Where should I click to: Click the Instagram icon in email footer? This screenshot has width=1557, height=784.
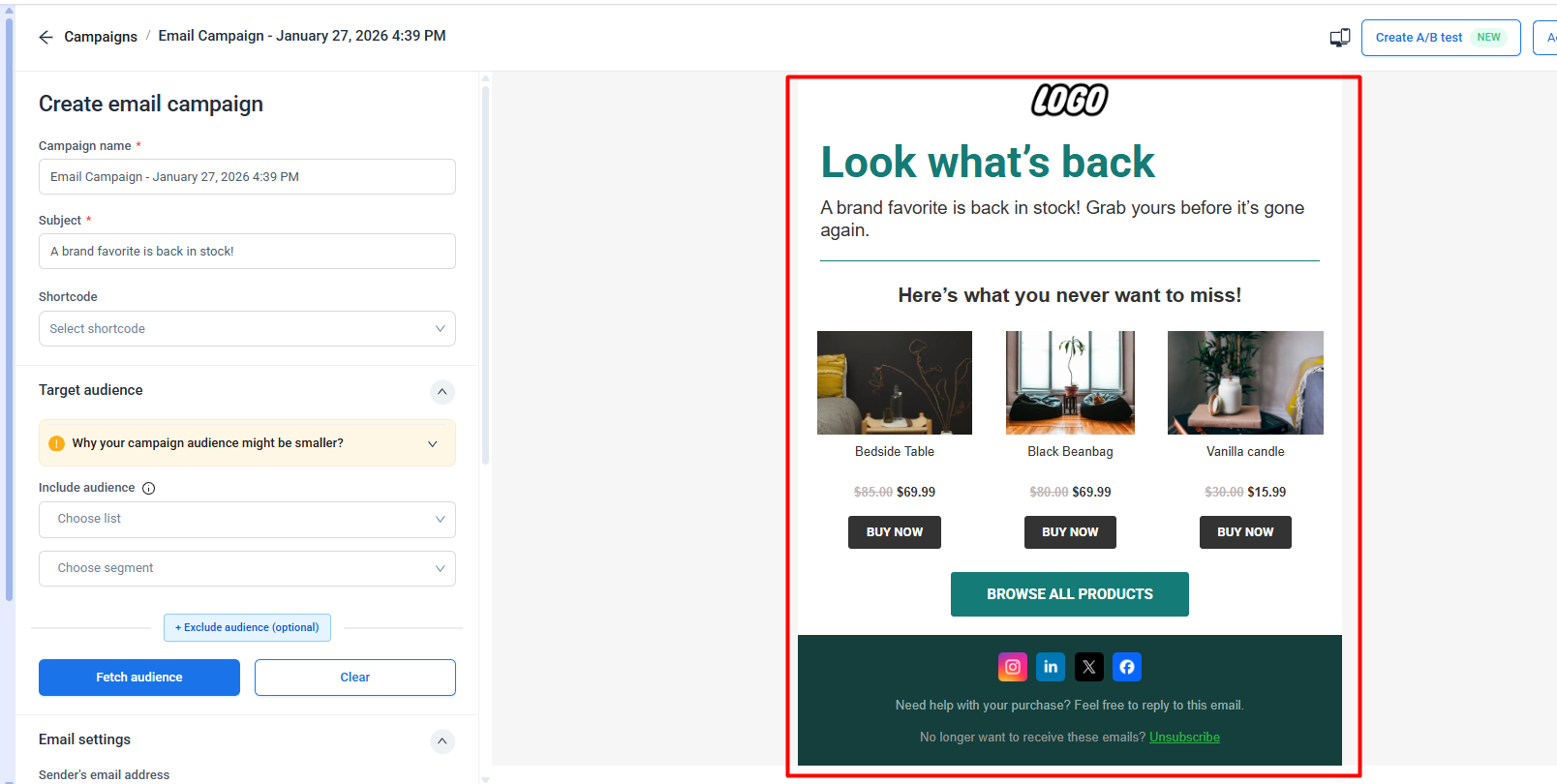[1013, 667]
